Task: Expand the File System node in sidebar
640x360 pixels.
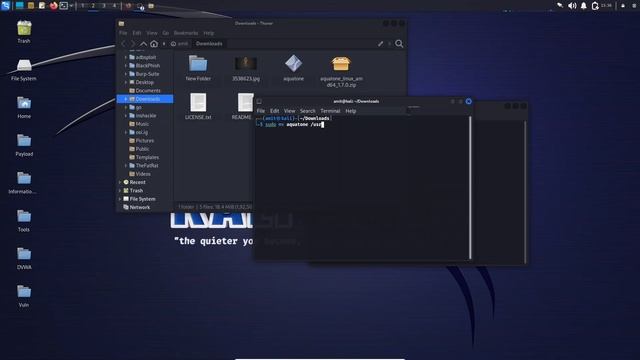Action: (x=120, y=199)
